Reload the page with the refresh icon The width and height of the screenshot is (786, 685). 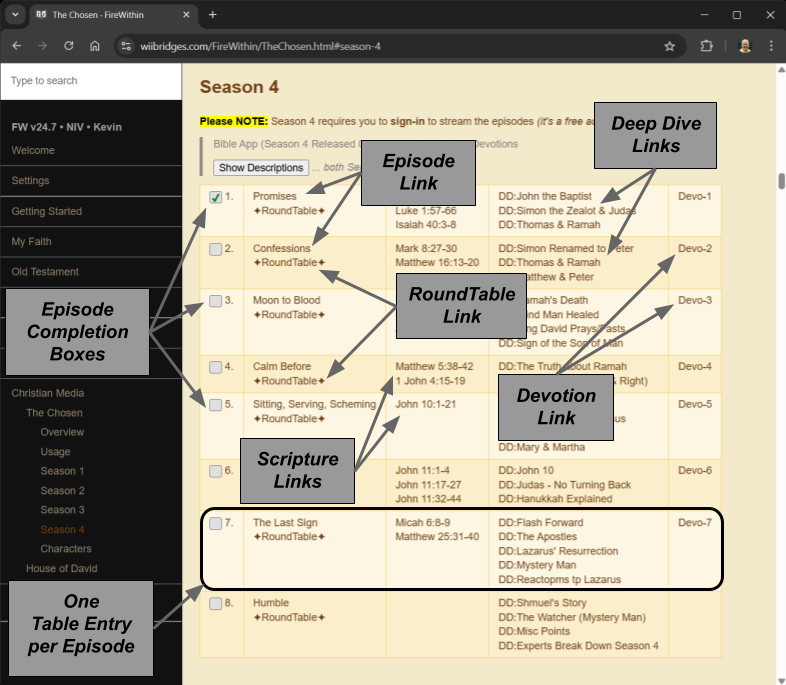pos(69,46)
